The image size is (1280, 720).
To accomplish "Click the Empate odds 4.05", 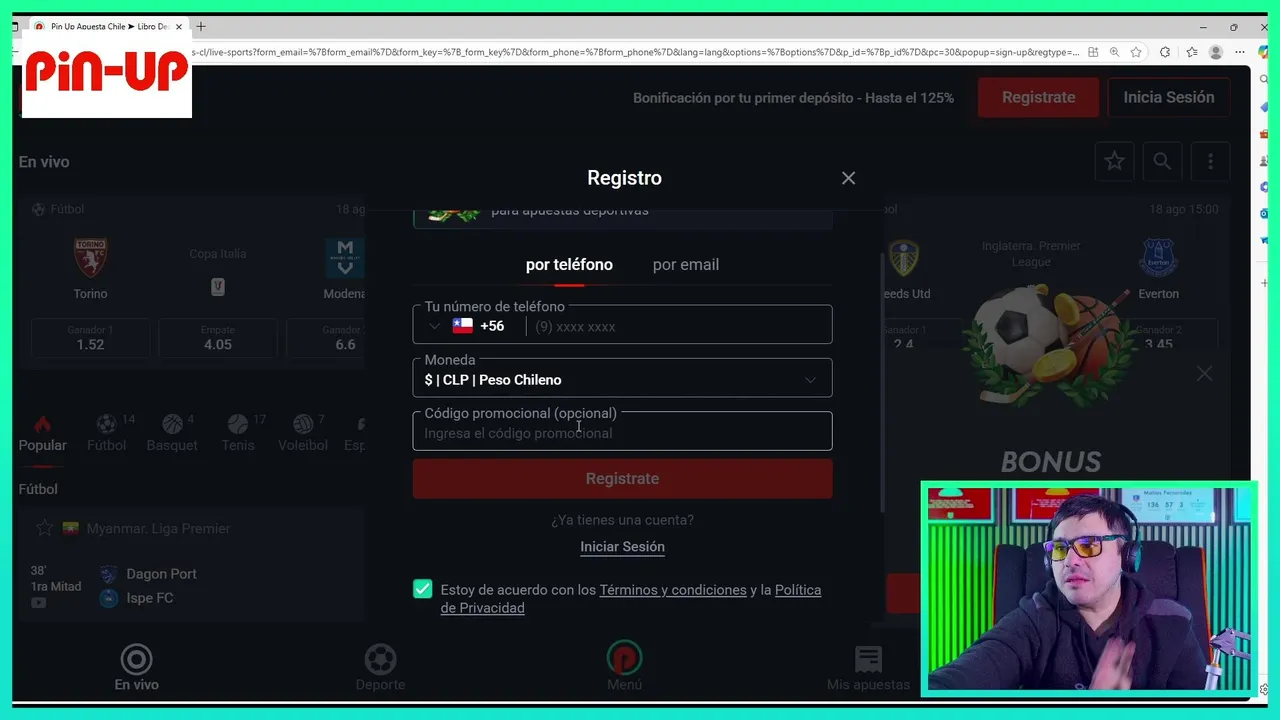I will pos(217,338).
